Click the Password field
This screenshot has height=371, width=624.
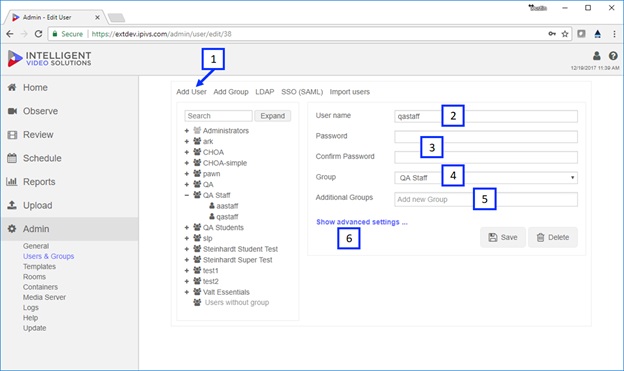pyautogui.click(x=486, y=137)
